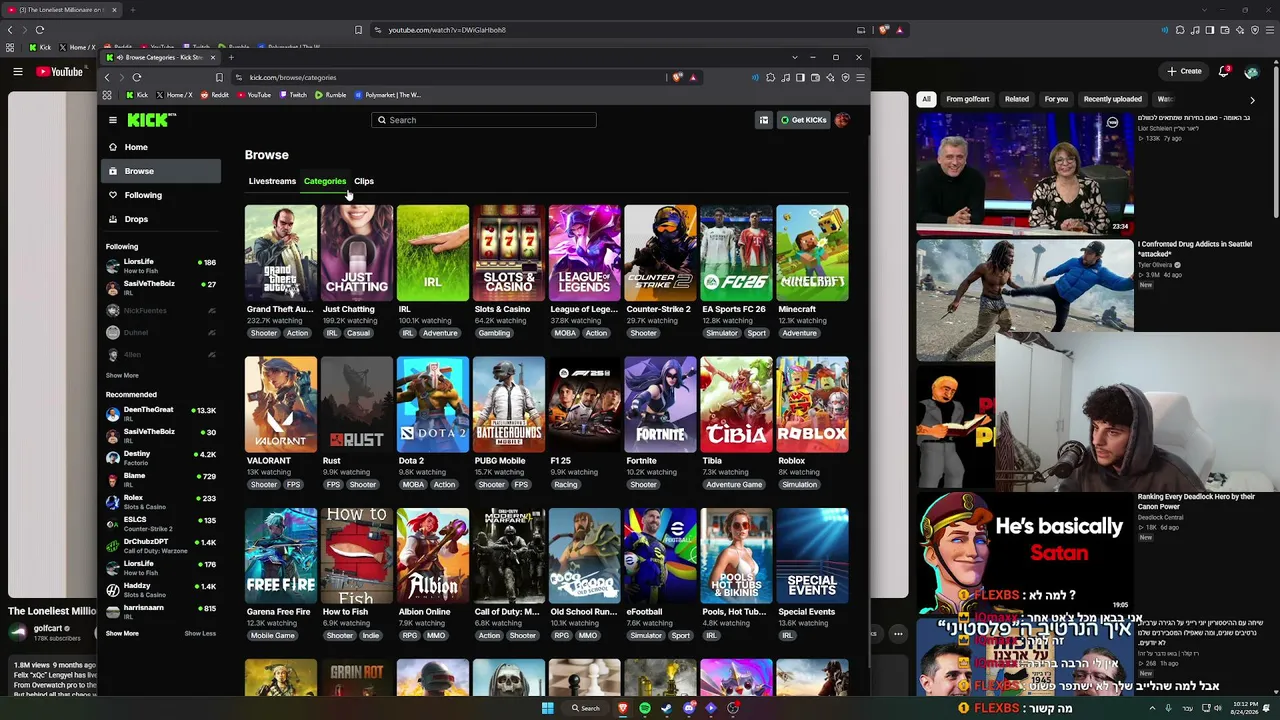Click the Brave Shields icon in Kick address bar
The height and width of the screenshot is (720, 1280).
click(x=678, y=77)
